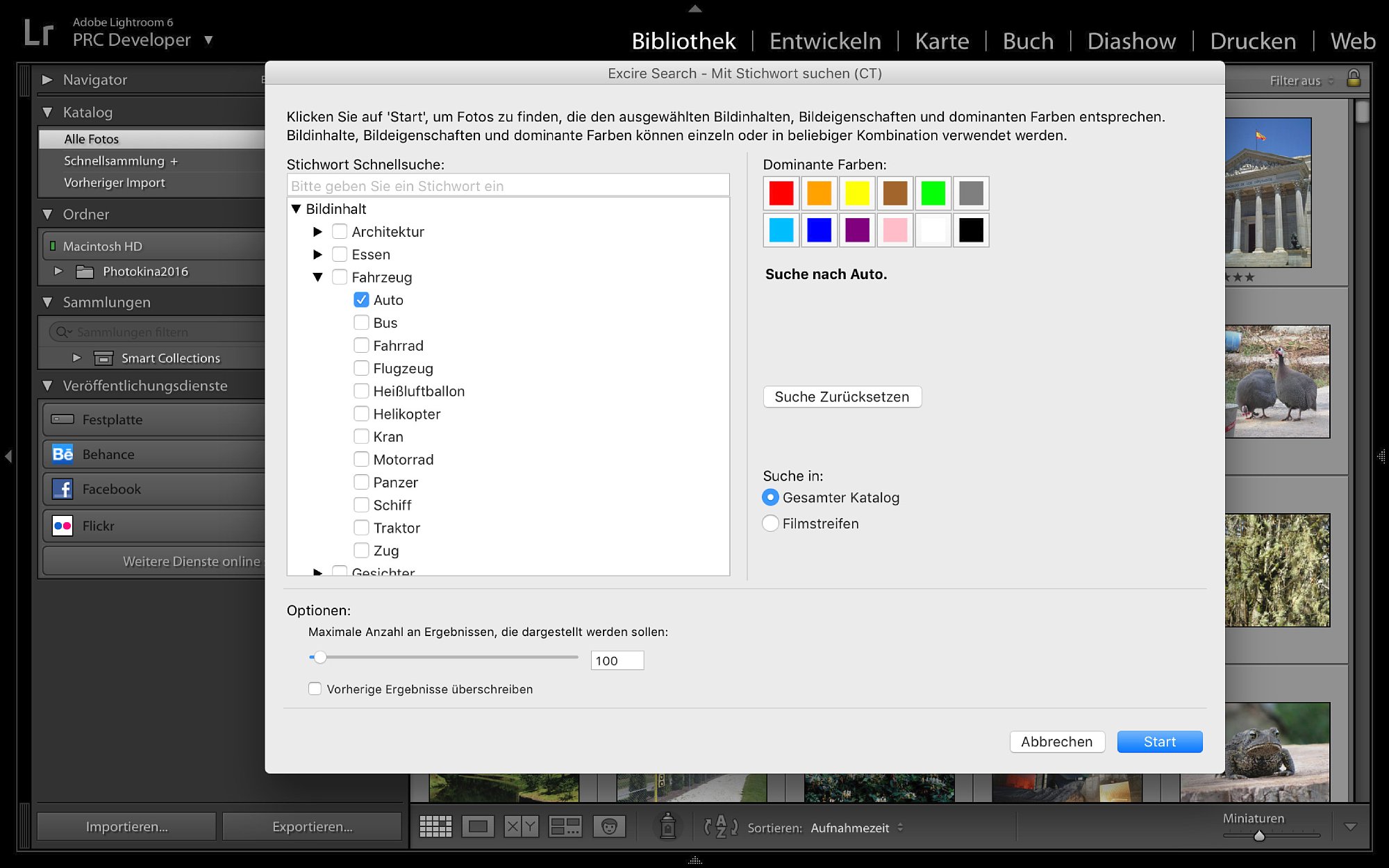Click the Behance publish service icon

click(63, 454)
